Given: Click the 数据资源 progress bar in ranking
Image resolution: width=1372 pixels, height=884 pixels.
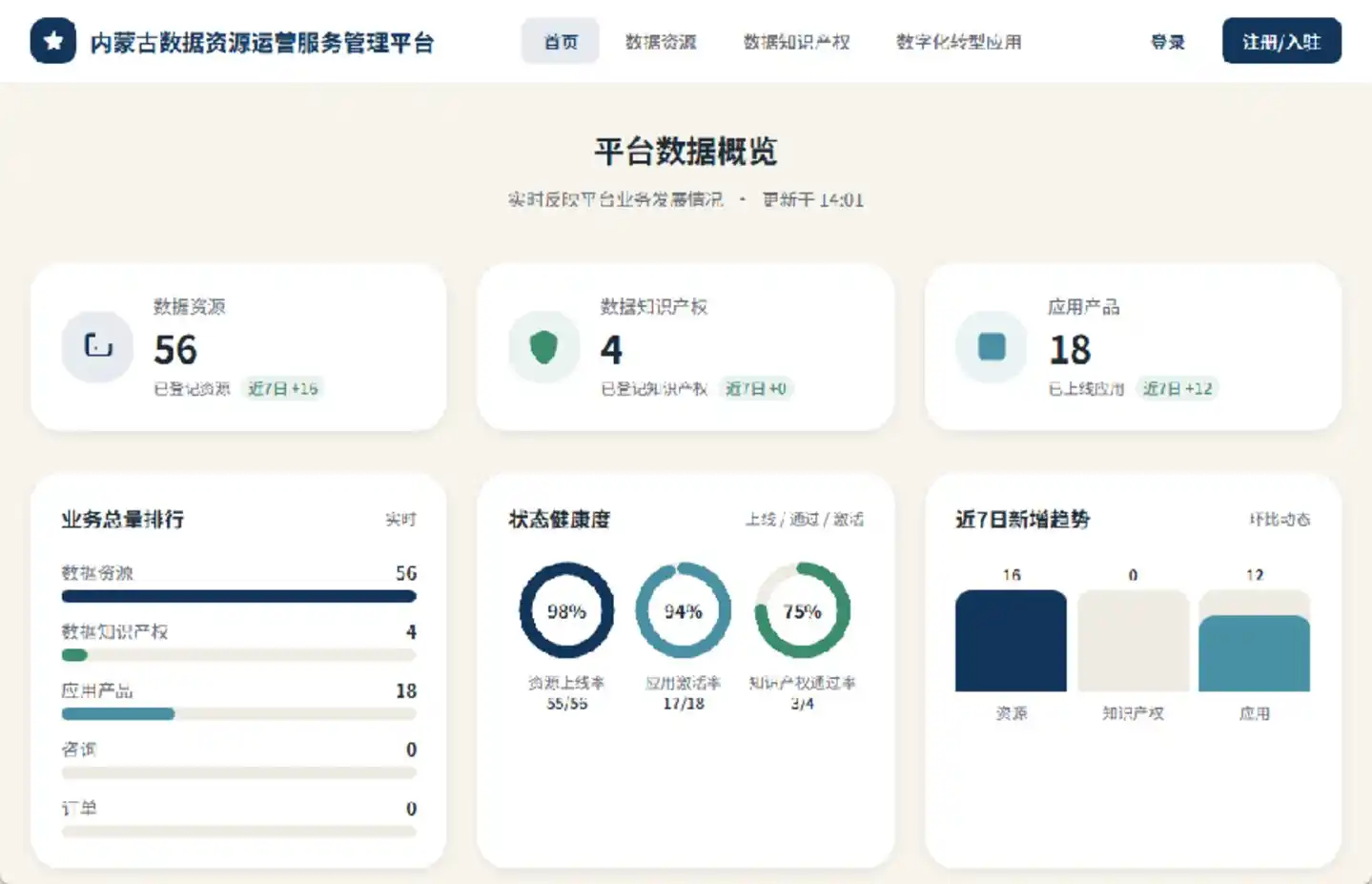Looking at the screenshot, I should (x=238, y=597).
